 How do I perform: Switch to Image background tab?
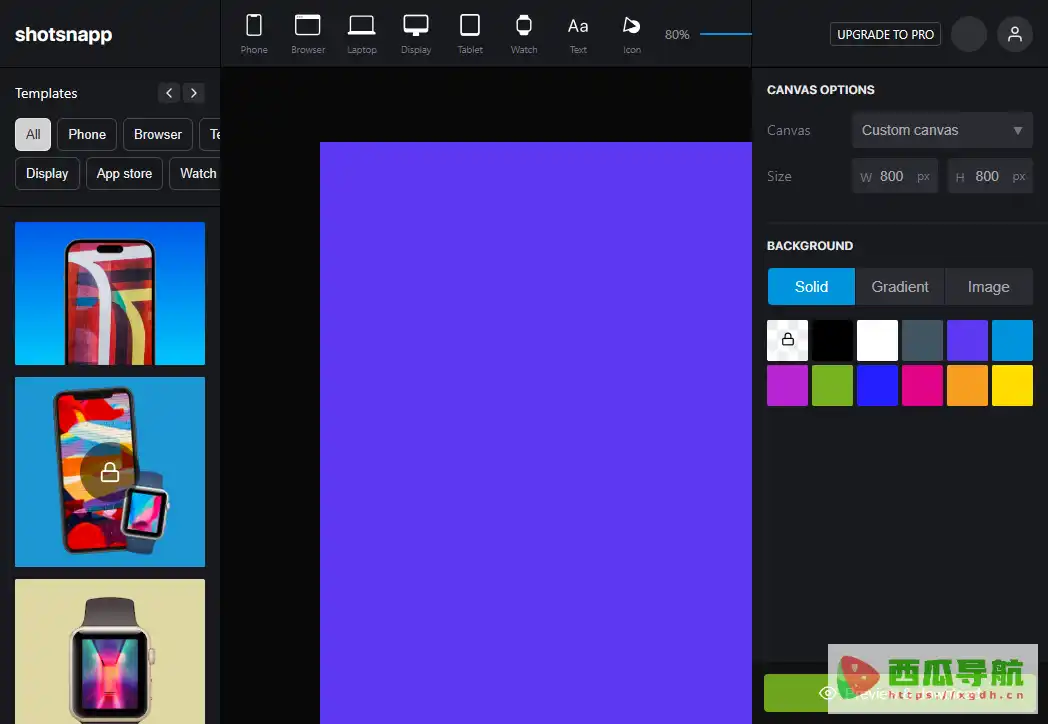click(989, 287)
